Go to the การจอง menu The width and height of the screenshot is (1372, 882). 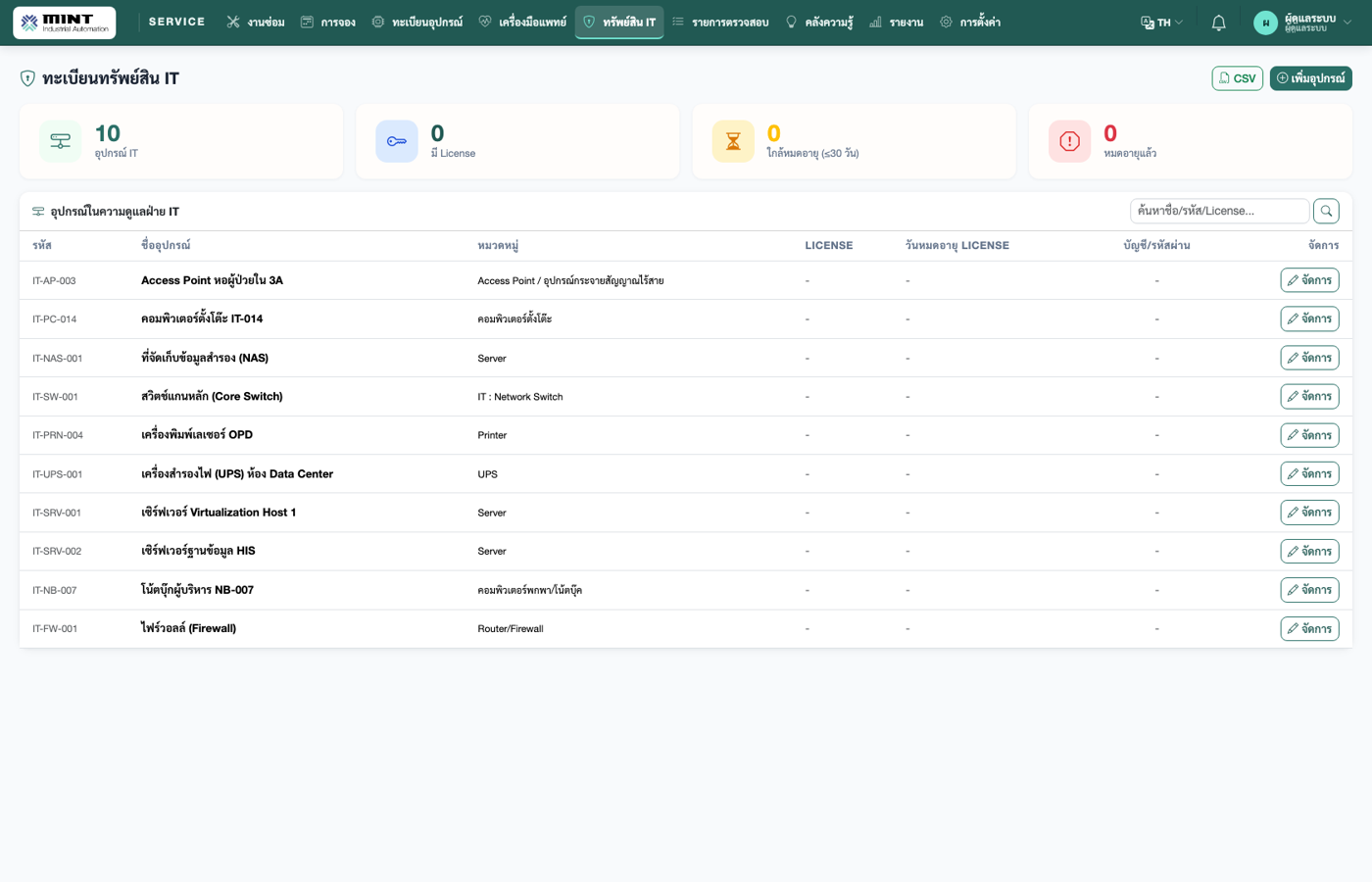coord(328,23)
